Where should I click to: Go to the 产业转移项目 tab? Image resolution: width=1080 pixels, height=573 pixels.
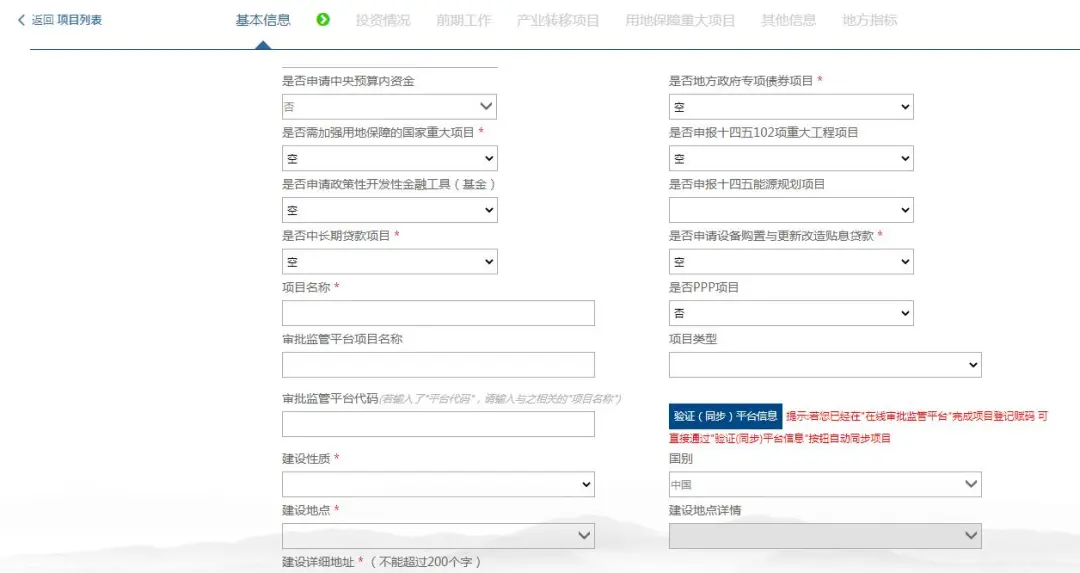pos(558,20)
